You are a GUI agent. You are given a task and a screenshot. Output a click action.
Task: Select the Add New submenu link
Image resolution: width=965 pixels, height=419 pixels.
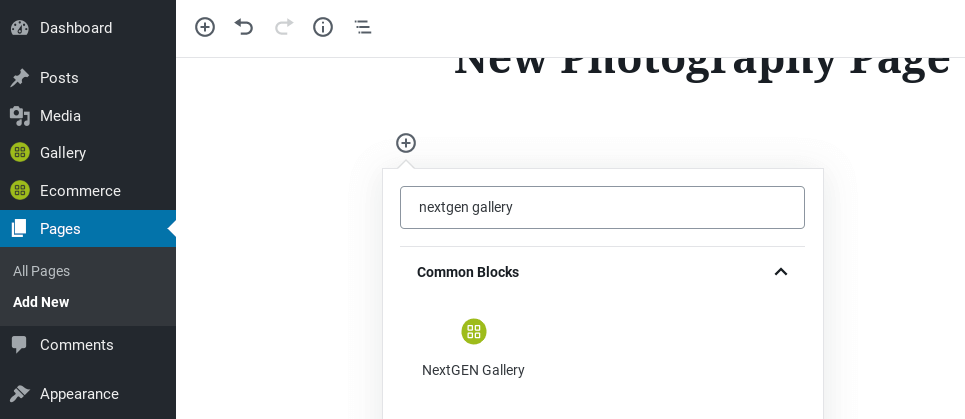[41, 302]
